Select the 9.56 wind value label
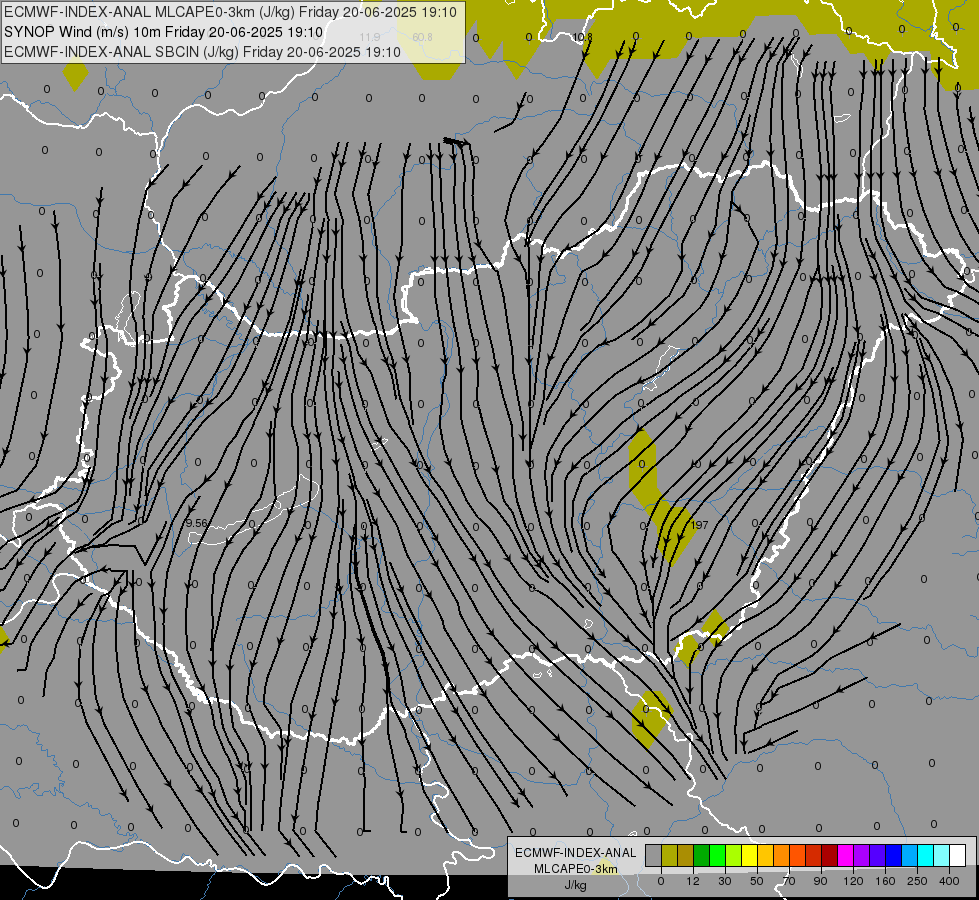Viewport: 979px width, 900px height. coord(197,523)
